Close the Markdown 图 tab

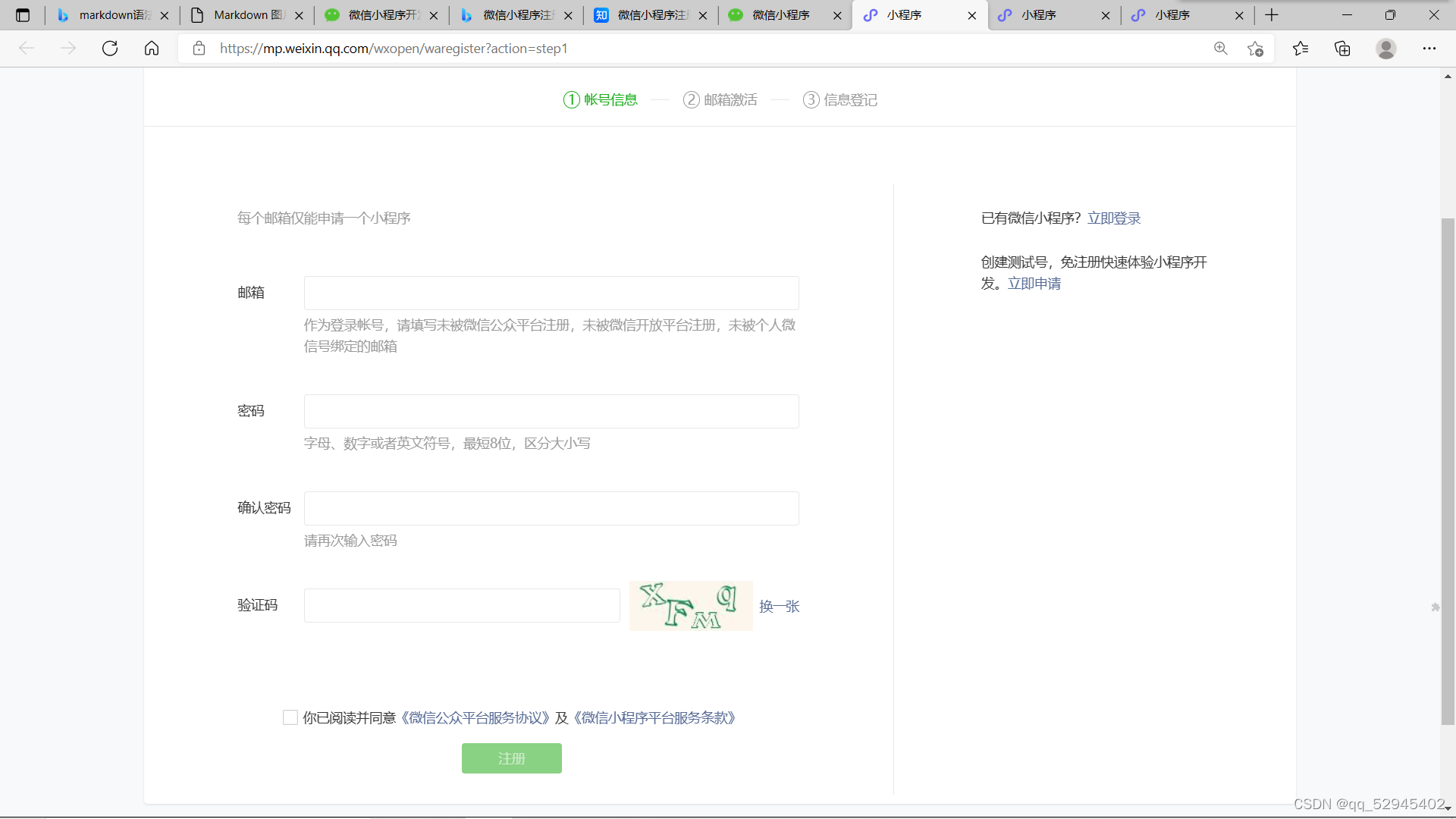(x=299, y=15)
